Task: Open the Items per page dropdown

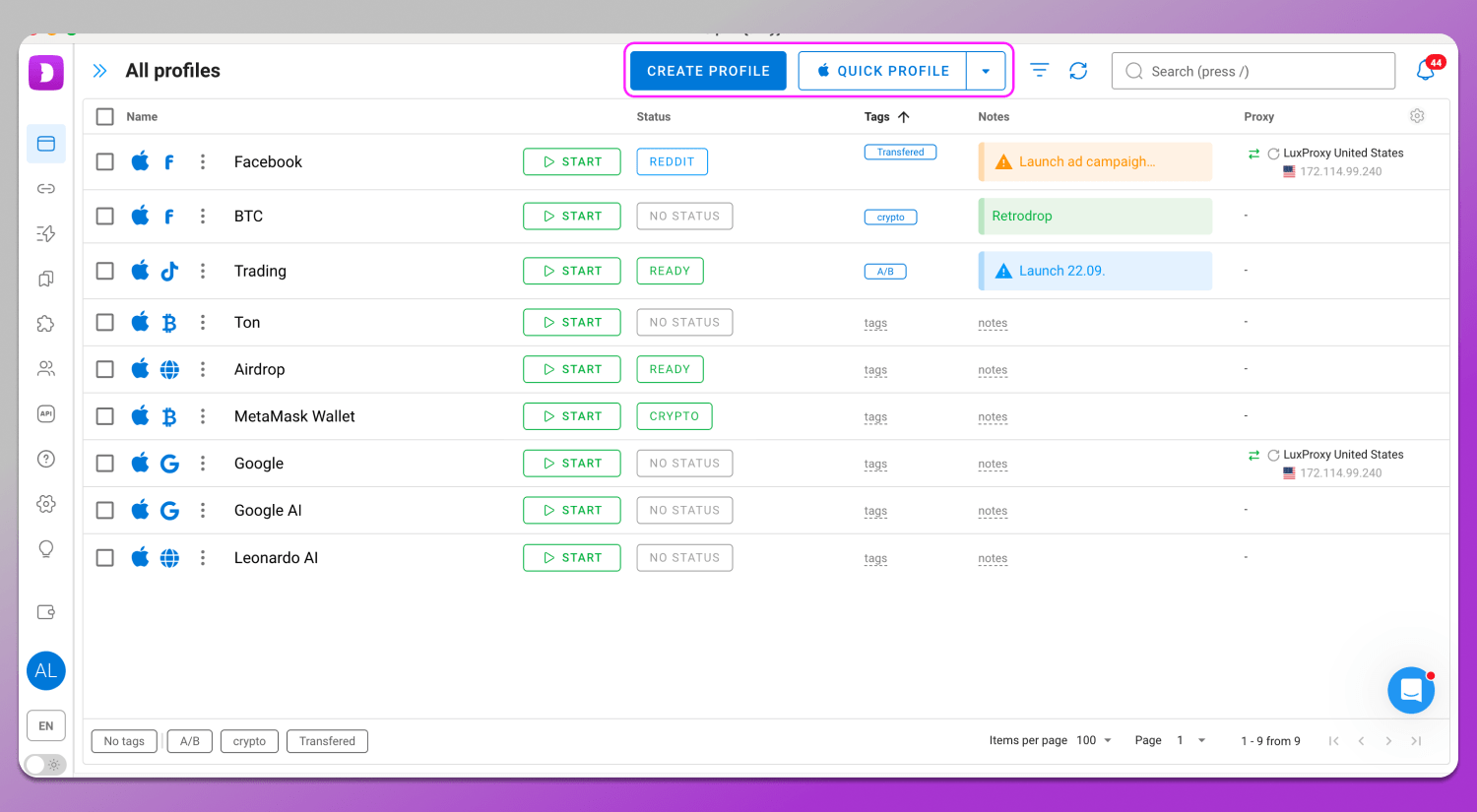Action: pos(1094,741)
